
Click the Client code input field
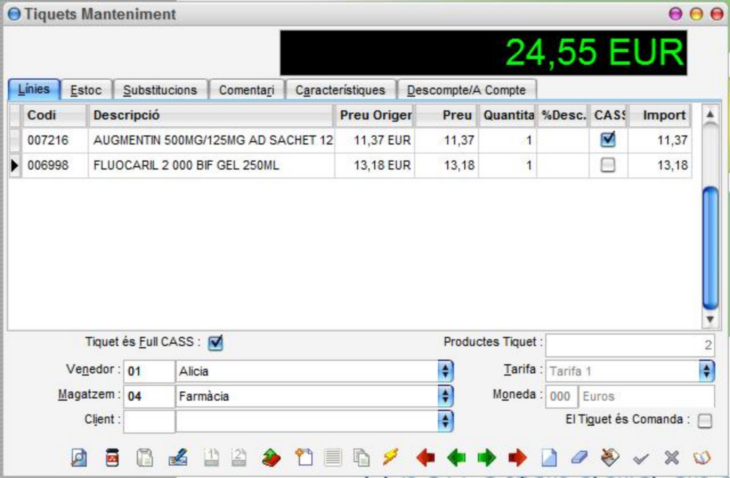click(149, 421)
